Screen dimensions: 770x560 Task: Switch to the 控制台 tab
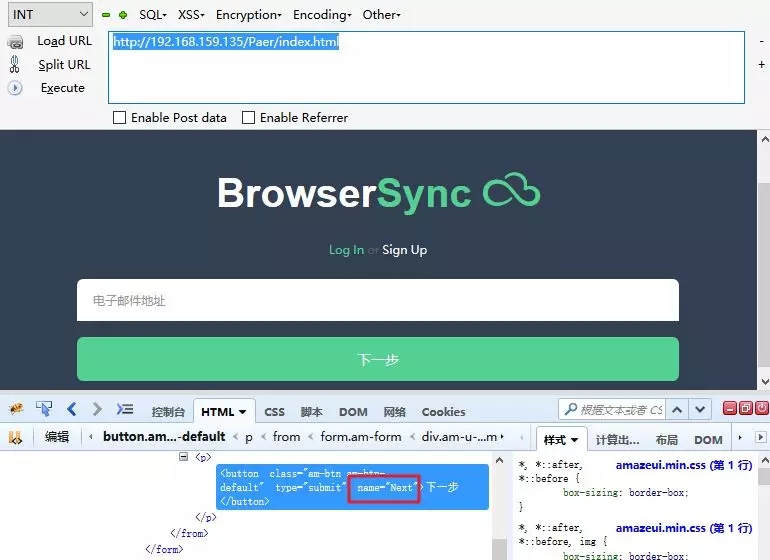[x=168, y=412]
